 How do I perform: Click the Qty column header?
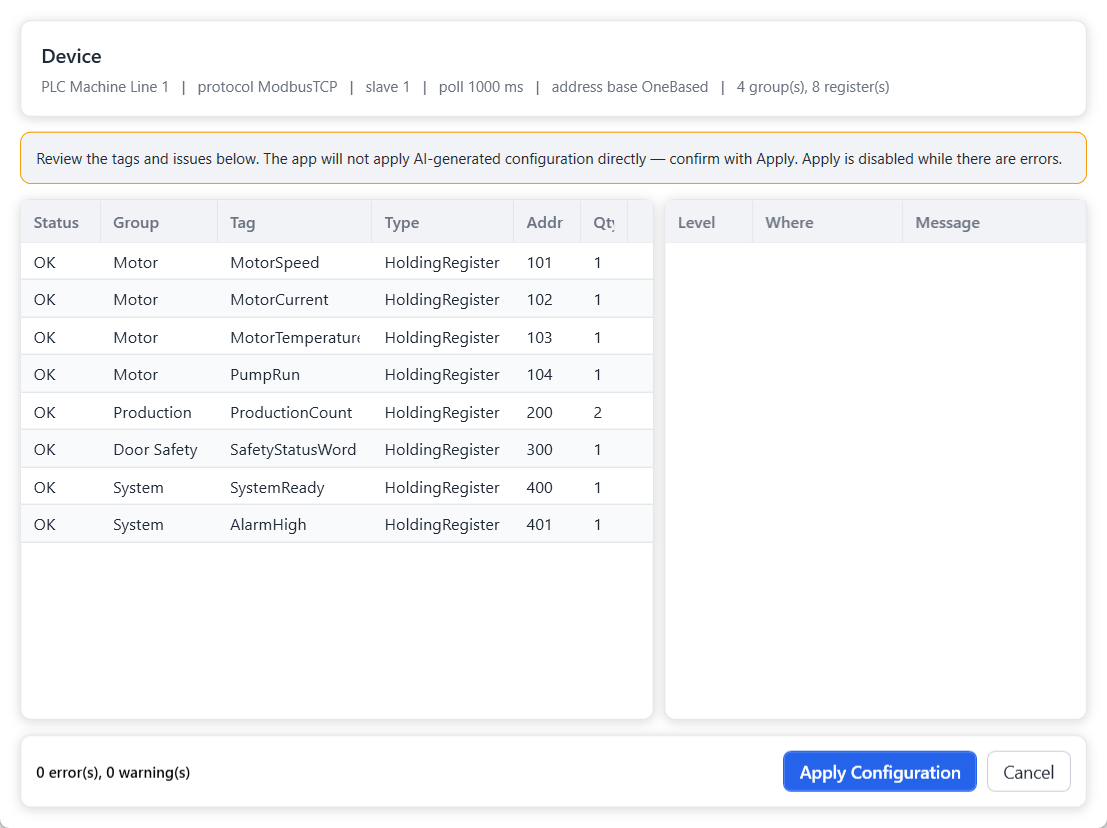pyautogui.click(x=604, y=222)
